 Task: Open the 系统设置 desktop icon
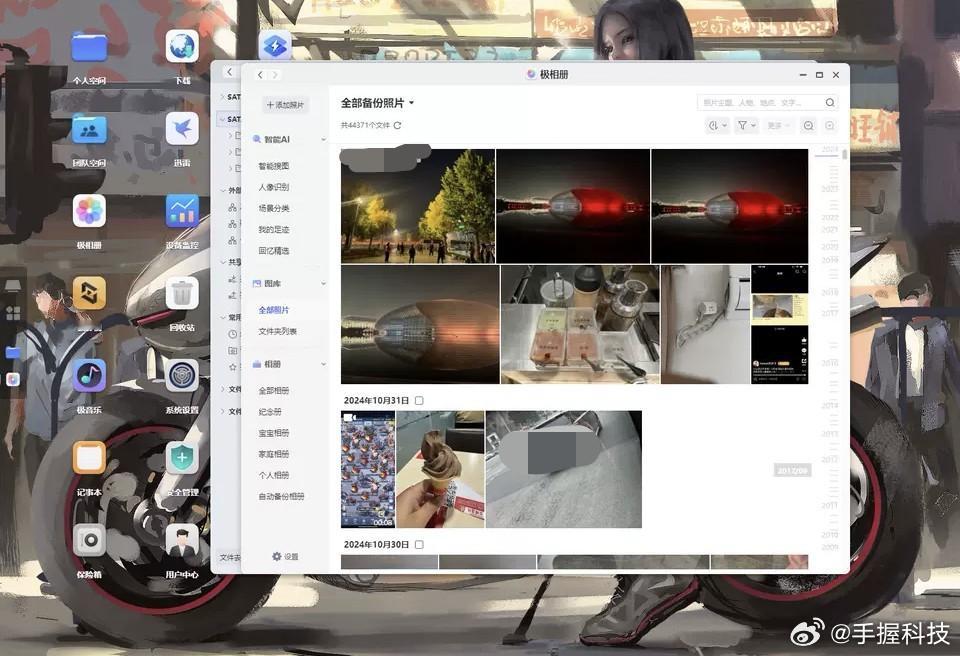click(182, 375)
